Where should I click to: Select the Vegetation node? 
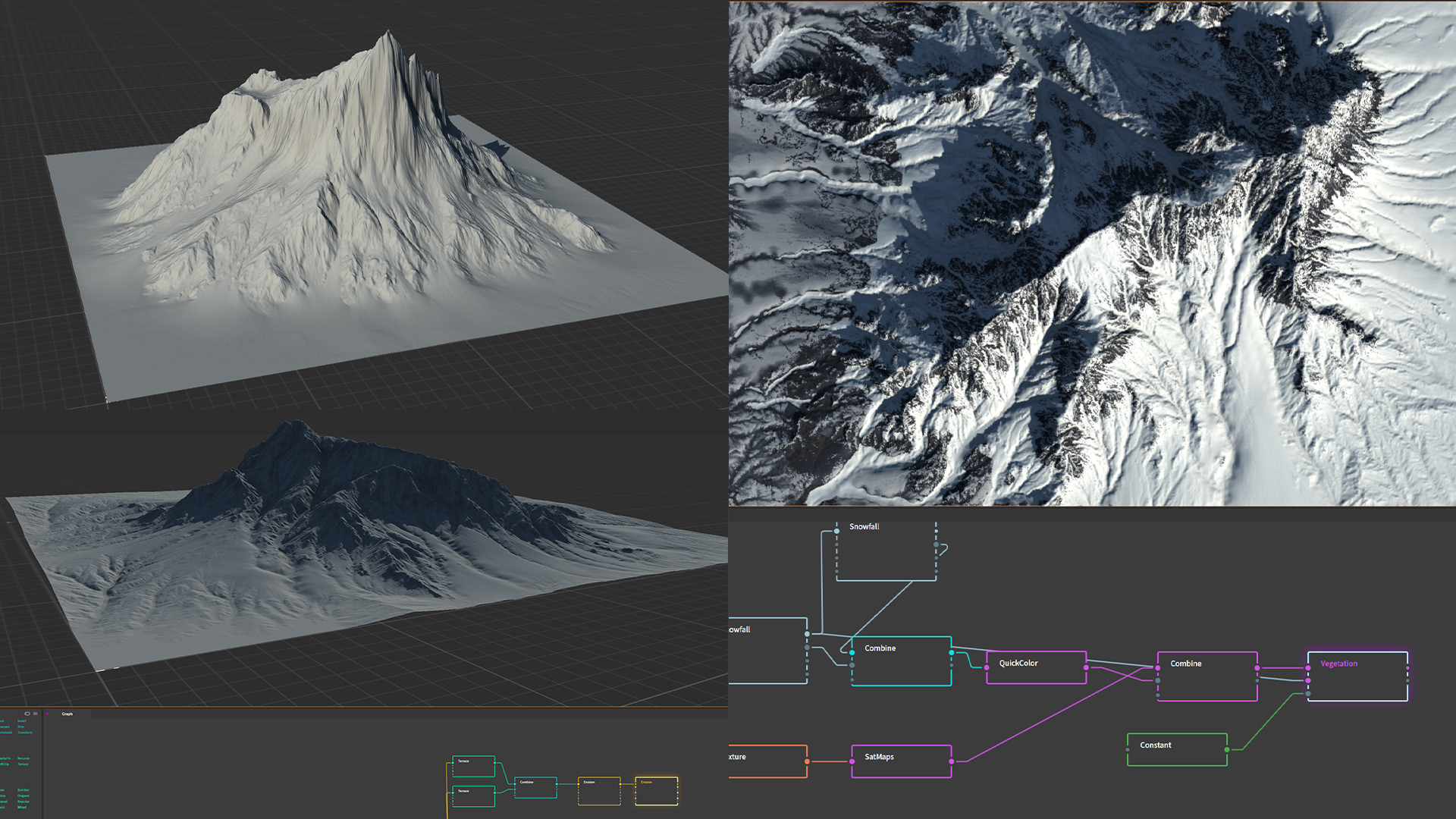coord(1357,676)
